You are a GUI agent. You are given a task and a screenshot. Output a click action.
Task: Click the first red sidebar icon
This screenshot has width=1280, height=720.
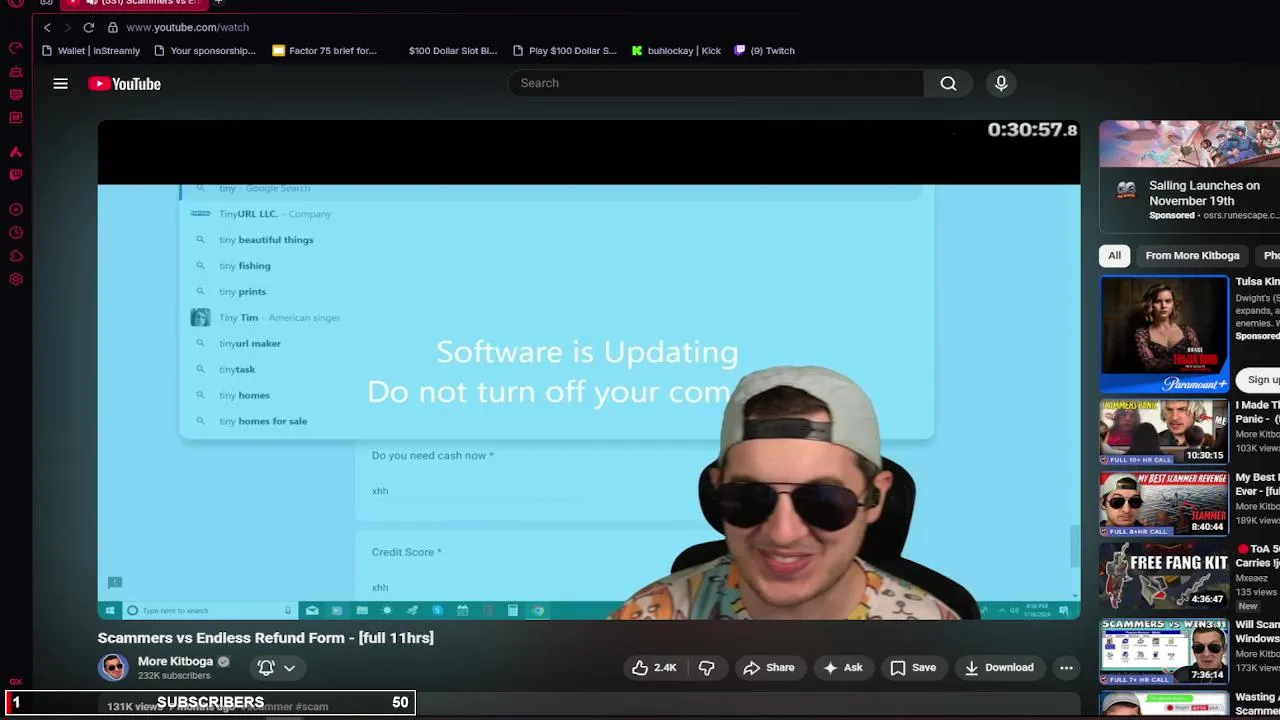pyautogui.click(x=15, y=48)
